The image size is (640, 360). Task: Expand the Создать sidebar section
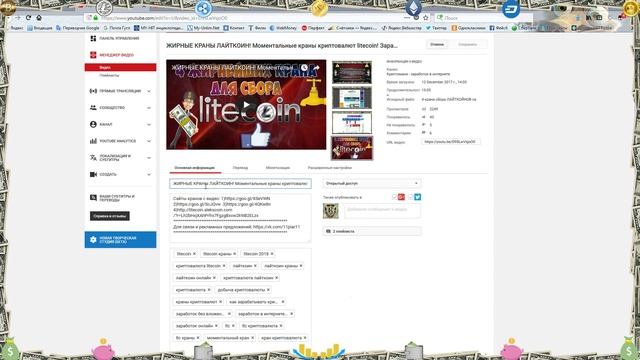[x=149, y=174]
